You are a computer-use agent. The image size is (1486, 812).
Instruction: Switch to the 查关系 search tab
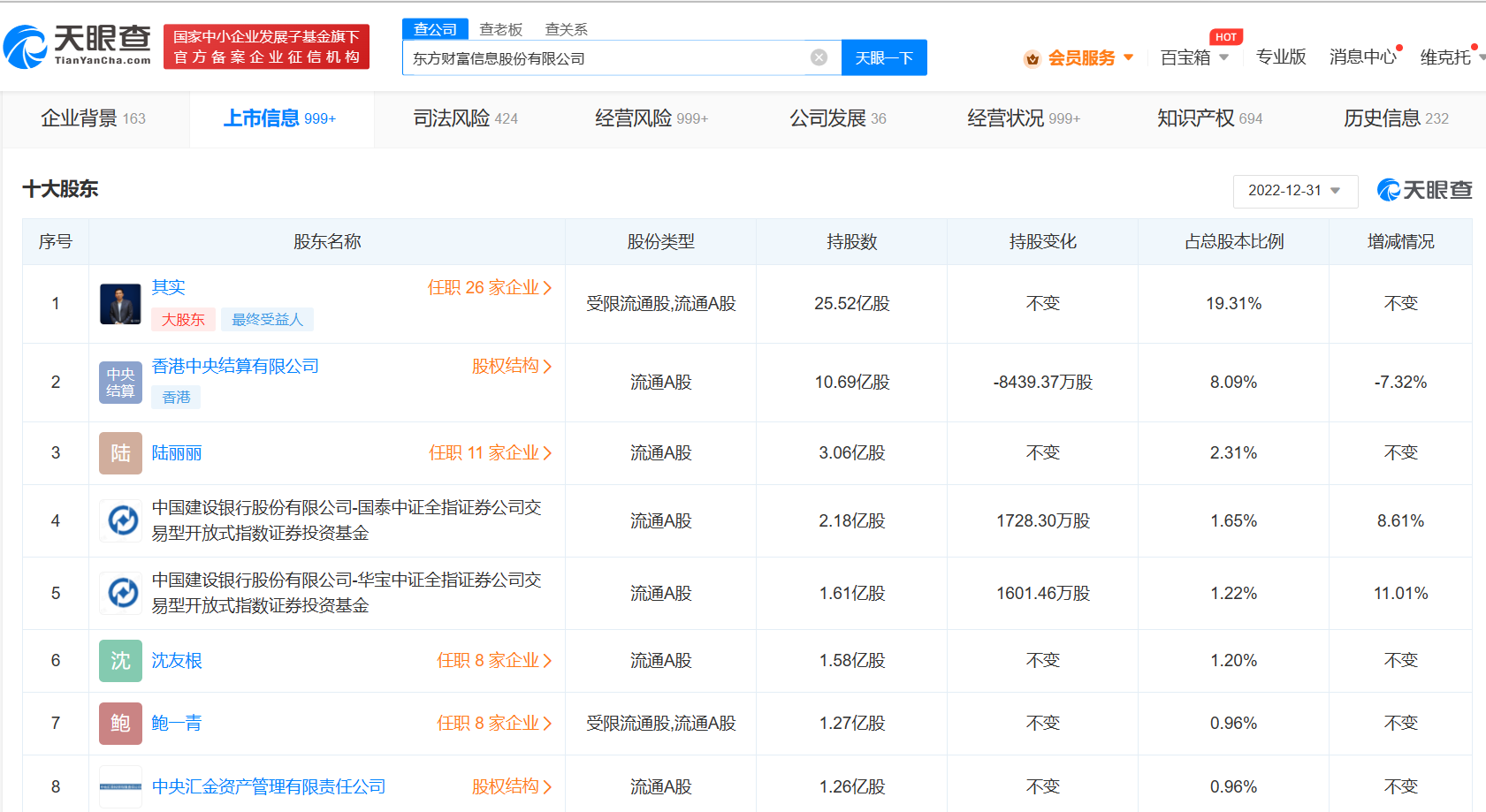[x=567, y=29]
